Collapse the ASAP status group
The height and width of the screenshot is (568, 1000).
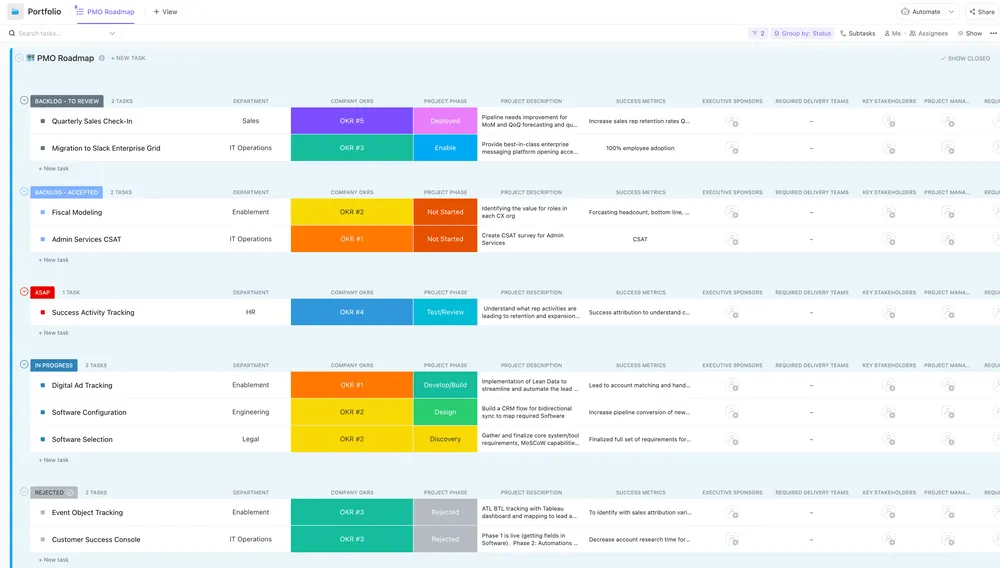pyautogui.click(x=24, y=291)
